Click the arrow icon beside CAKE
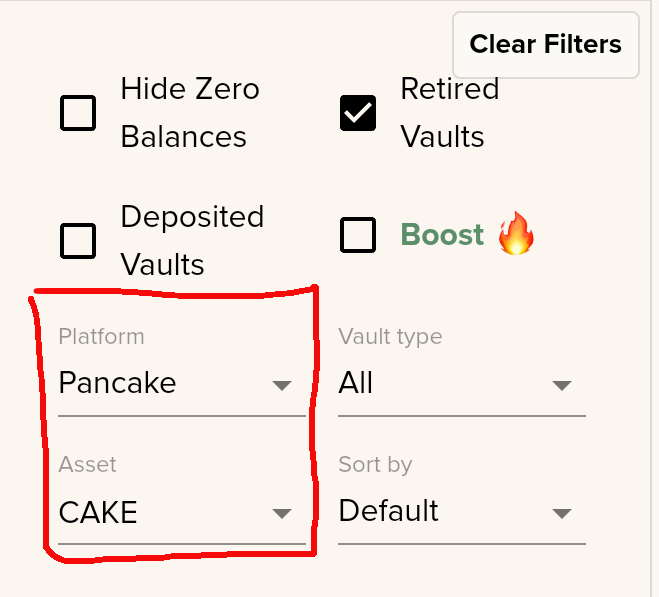The height and width of the screenshot is (597, 659). point(282,513)
